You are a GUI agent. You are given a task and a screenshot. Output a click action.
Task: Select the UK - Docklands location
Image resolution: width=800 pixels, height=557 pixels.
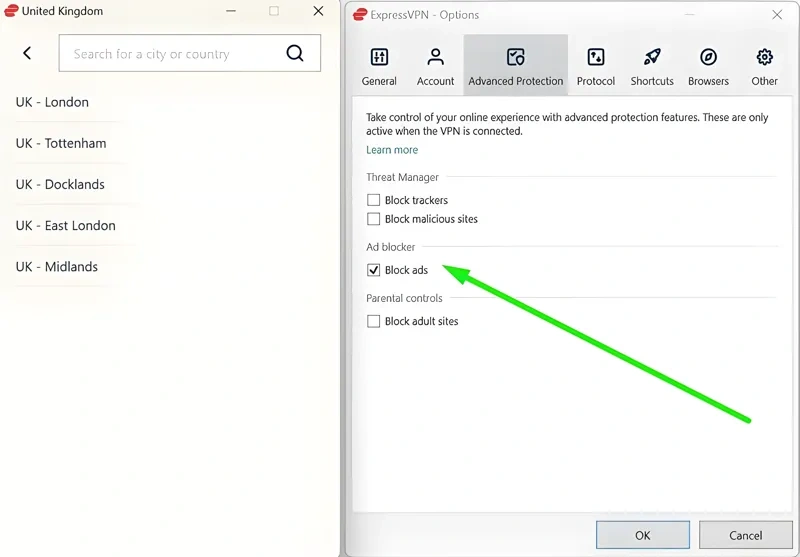tap(60, 184)
